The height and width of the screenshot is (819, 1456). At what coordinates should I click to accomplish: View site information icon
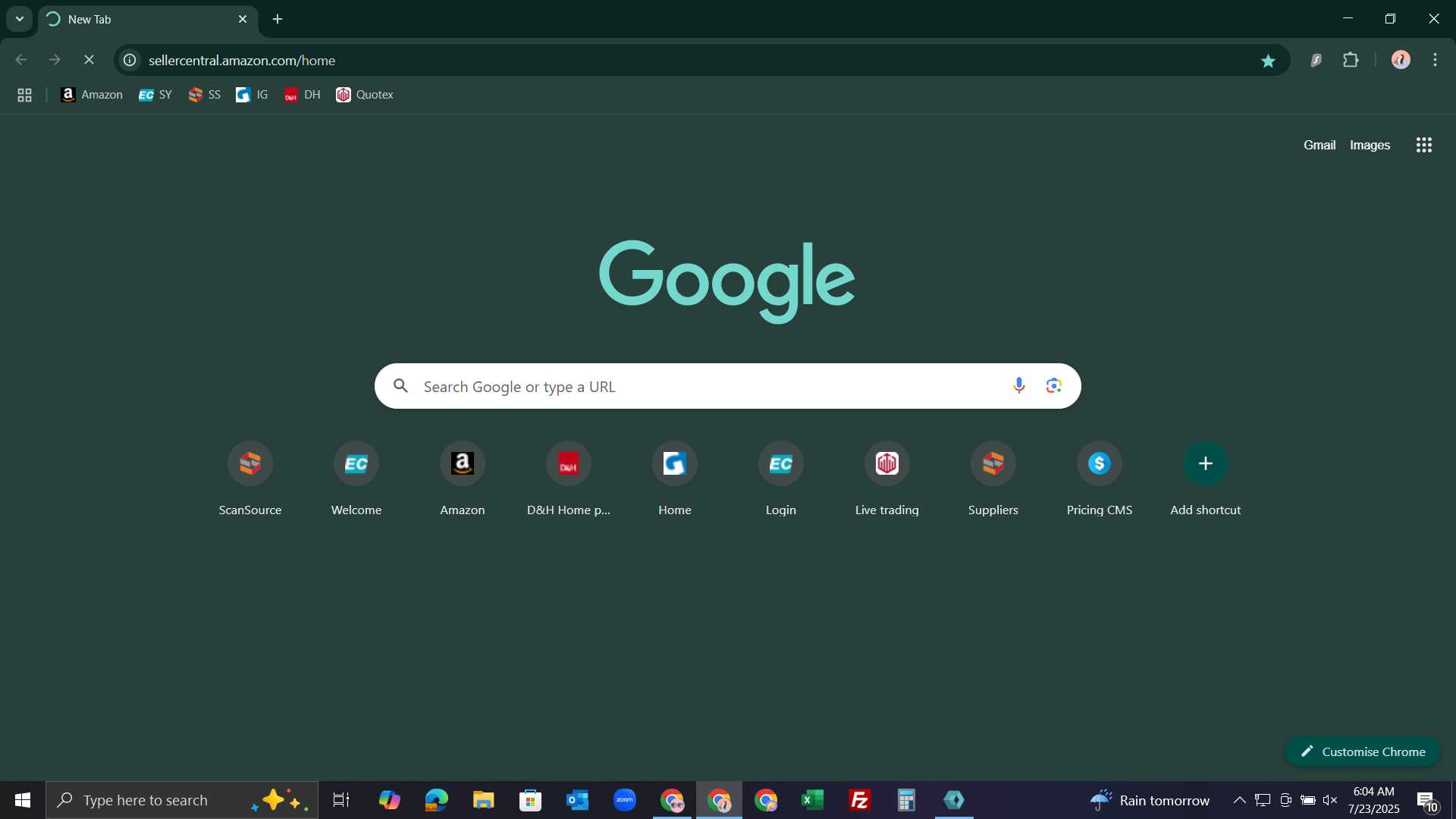130,60
